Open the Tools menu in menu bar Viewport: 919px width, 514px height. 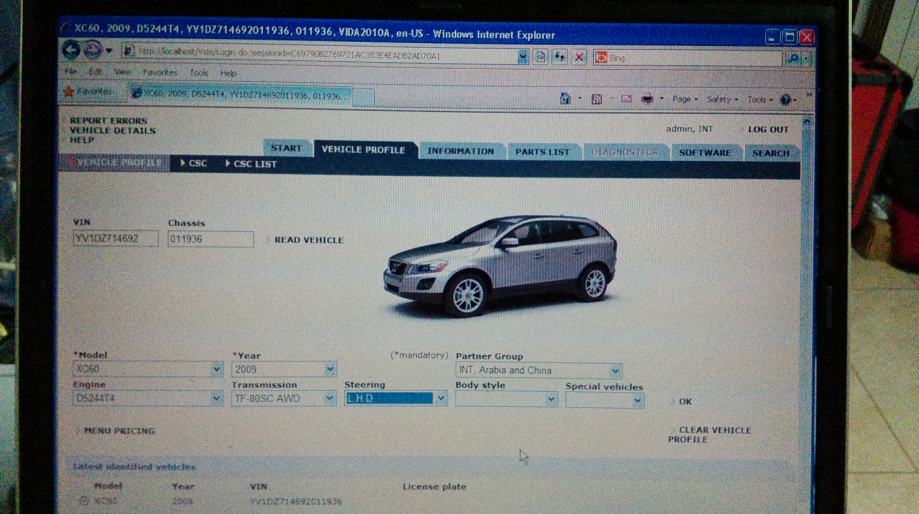coord(199,73)
